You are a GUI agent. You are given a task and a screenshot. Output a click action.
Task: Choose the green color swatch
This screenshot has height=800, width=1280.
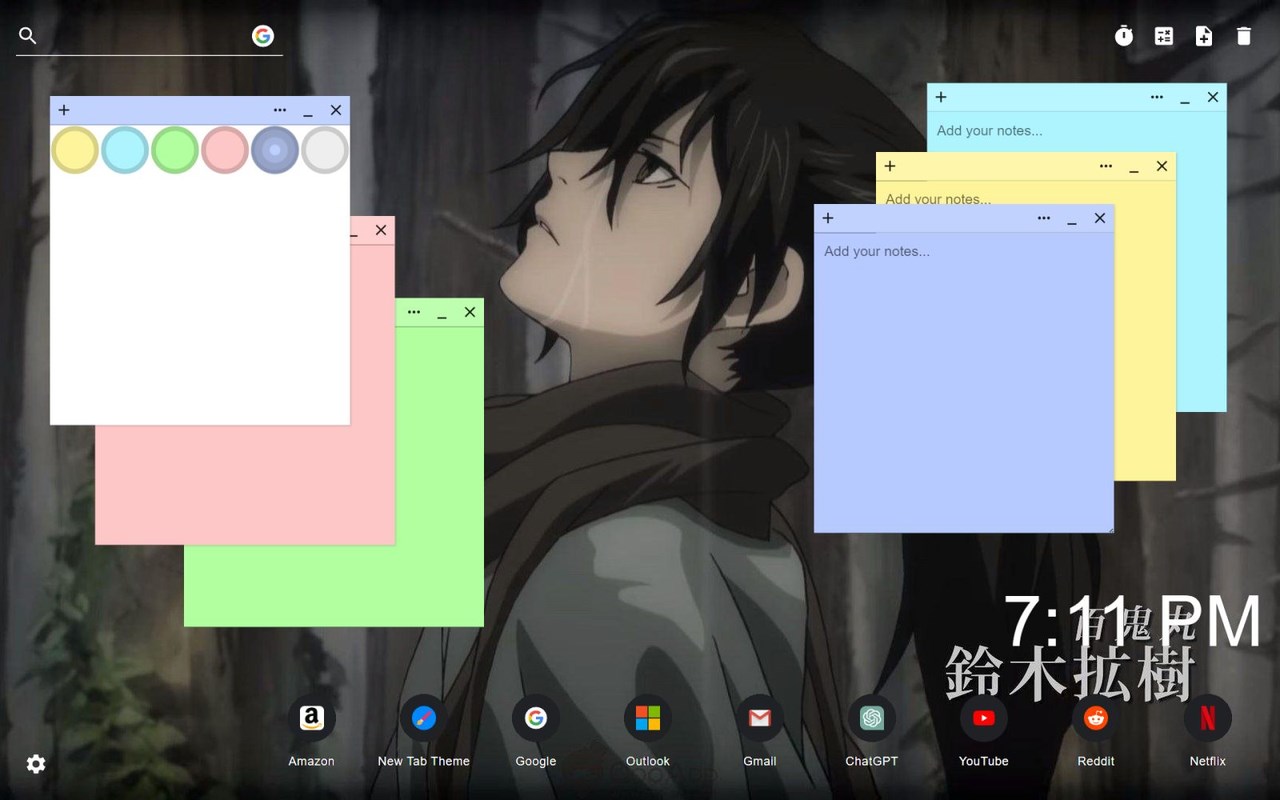pos(175,150)
